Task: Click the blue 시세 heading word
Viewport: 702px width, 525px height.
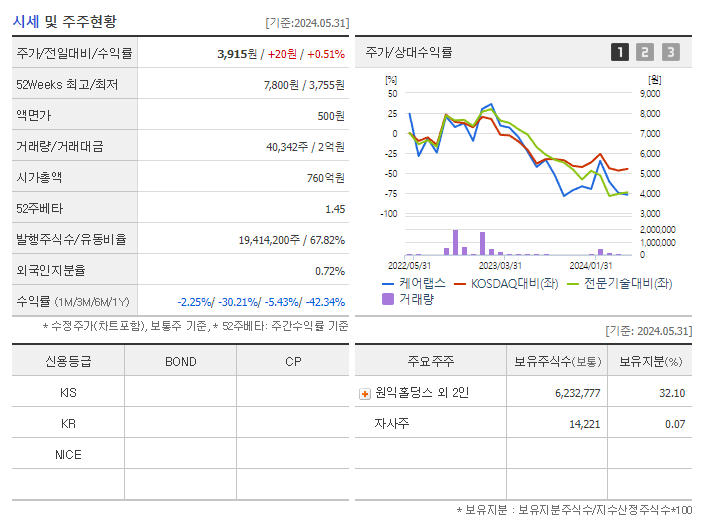Action: click(26, 21)
